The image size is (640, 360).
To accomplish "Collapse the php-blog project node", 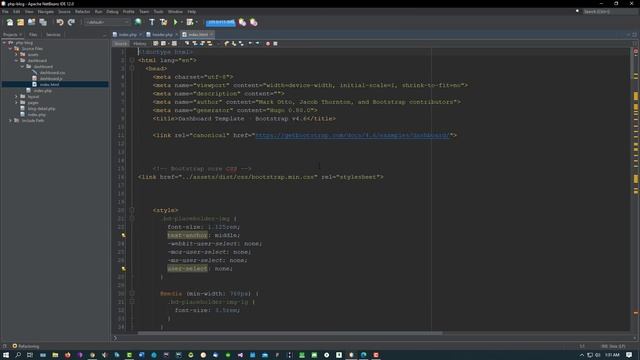I will click(x=4, y=42).
